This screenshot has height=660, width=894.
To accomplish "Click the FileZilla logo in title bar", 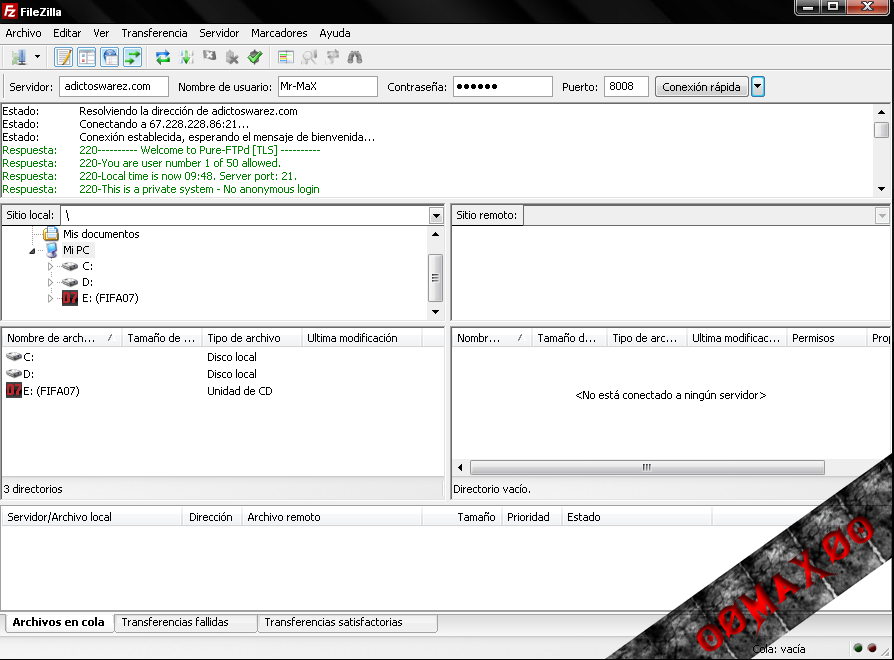I will 10,11.
